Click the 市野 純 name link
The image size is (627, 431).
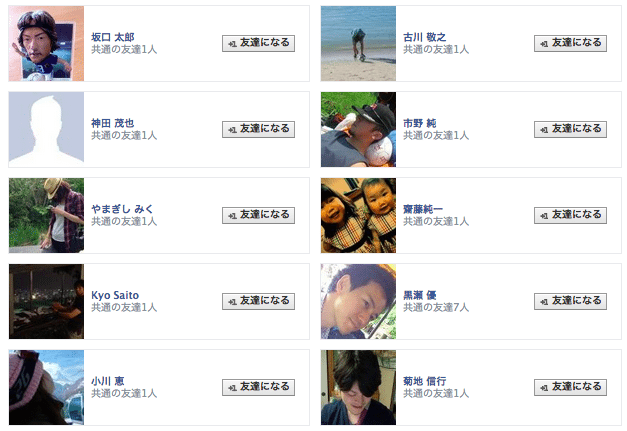tap(419, 123)
